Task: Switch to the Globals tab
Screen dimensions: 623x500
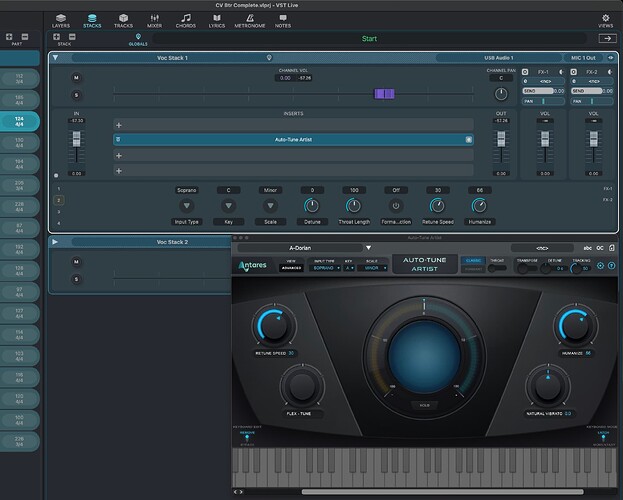Action: point(138,40)
